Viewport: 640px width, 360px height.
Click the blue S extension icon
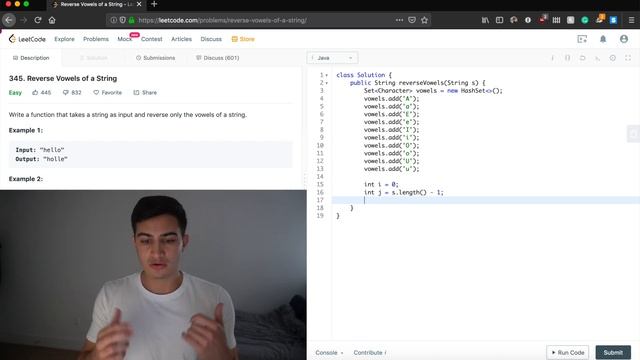click(x=613, y=20)
